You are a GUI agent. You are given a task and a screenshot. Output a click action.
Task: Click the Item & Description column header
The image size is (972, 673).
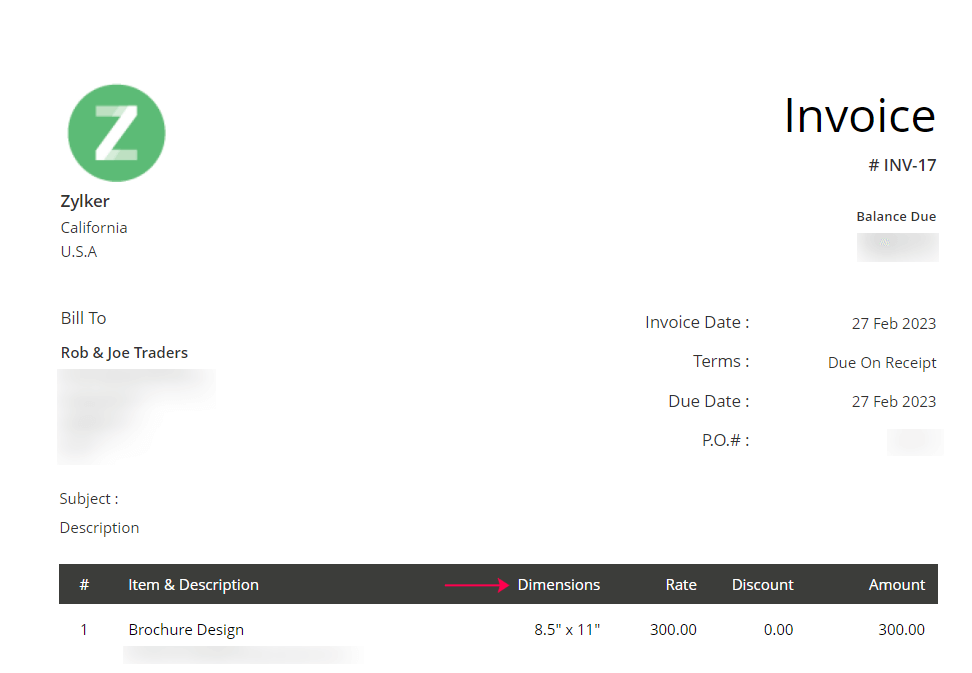click(x=193, y=585)
